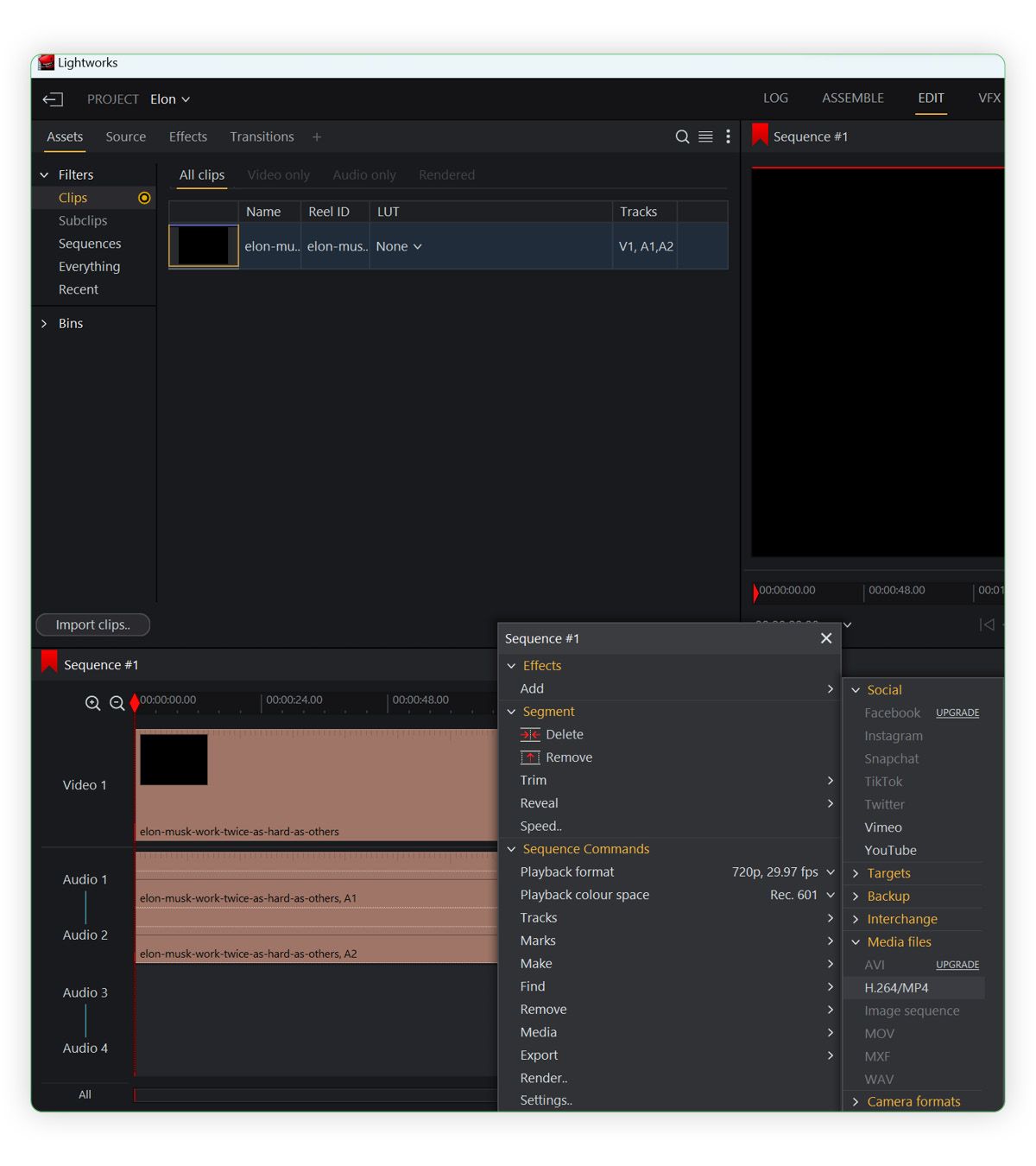
Task: Collapse the Segment section
Action: [511, 712]
